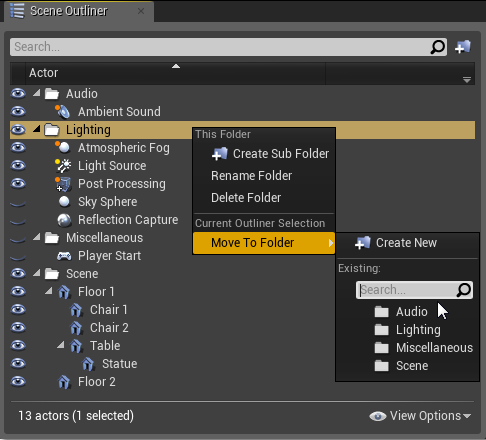Screen dimensions: 486x440
Task: Click magnifier icon in submenu search box
Action: (x=464, y=290)
